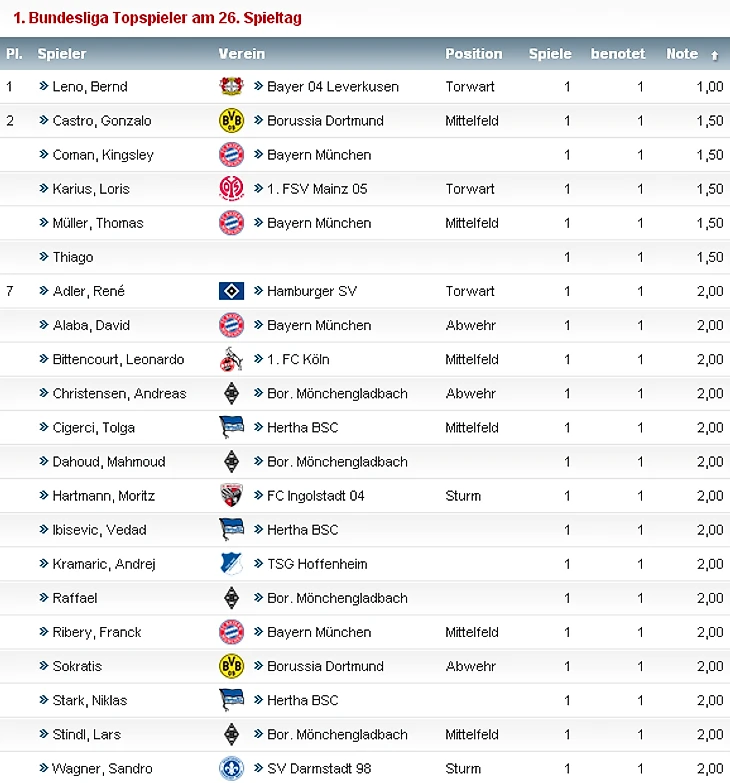Click the FC Ingolstadt 04 crest
730x783 pixels.
point(231,495)
